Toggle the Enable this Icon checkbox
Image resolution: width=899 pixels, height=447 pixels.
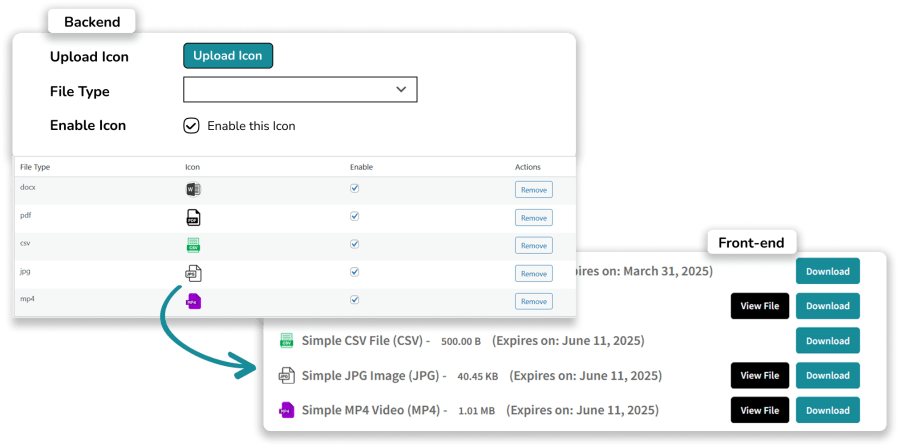pos(191,126)
